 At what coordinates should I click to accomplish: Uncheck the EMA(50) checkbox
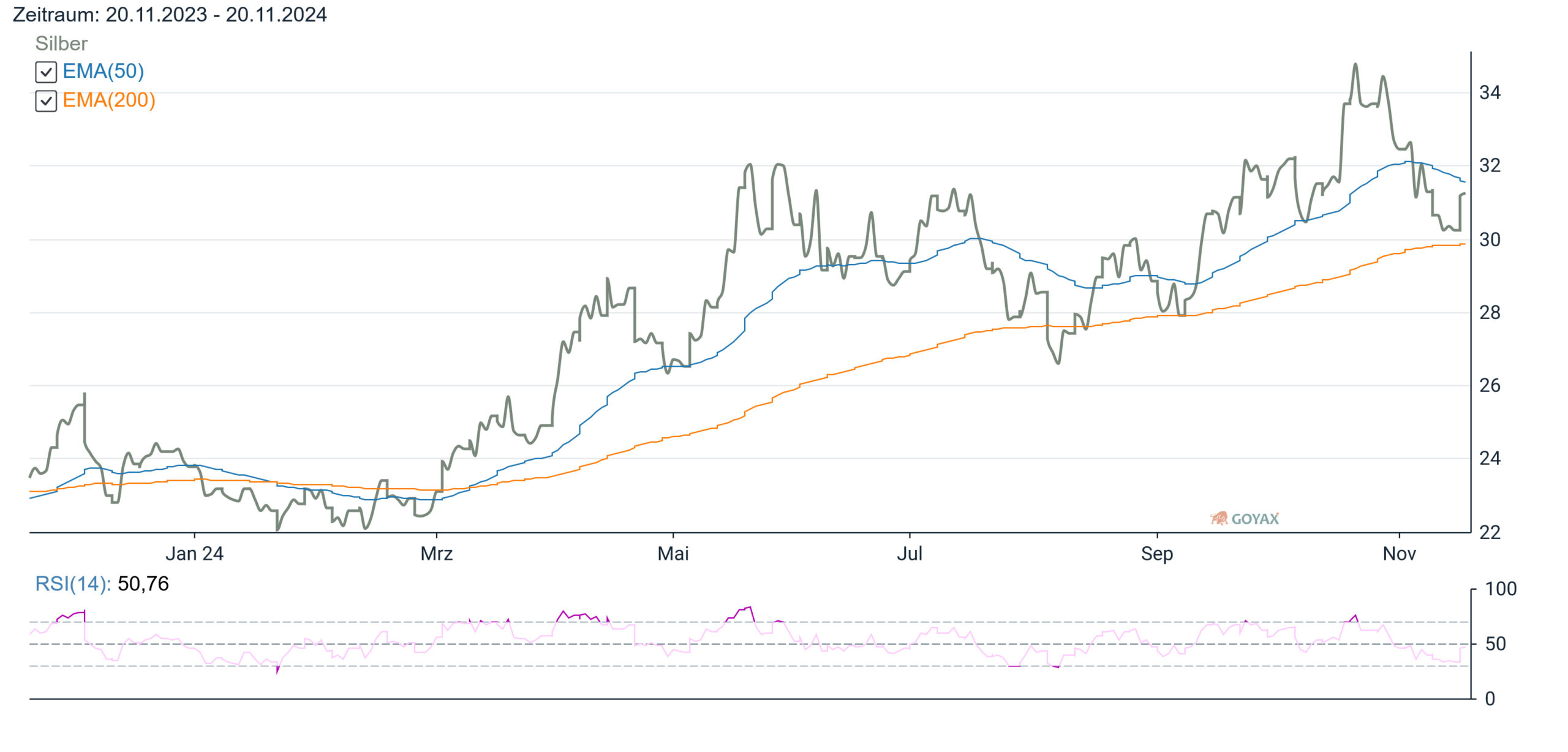(x=46, y=72)
